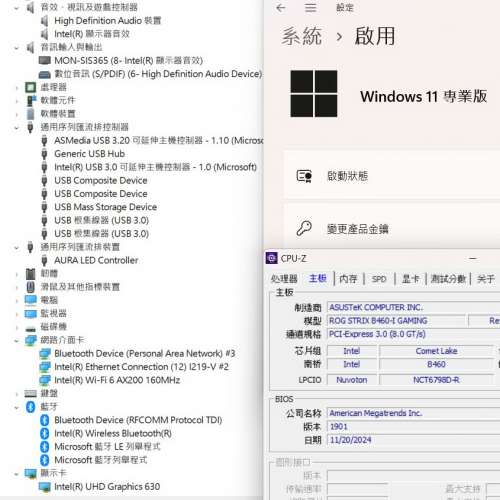
Task: Click the Intel Wireless Bluetooth icon
Action: click(x=44, y=433)
